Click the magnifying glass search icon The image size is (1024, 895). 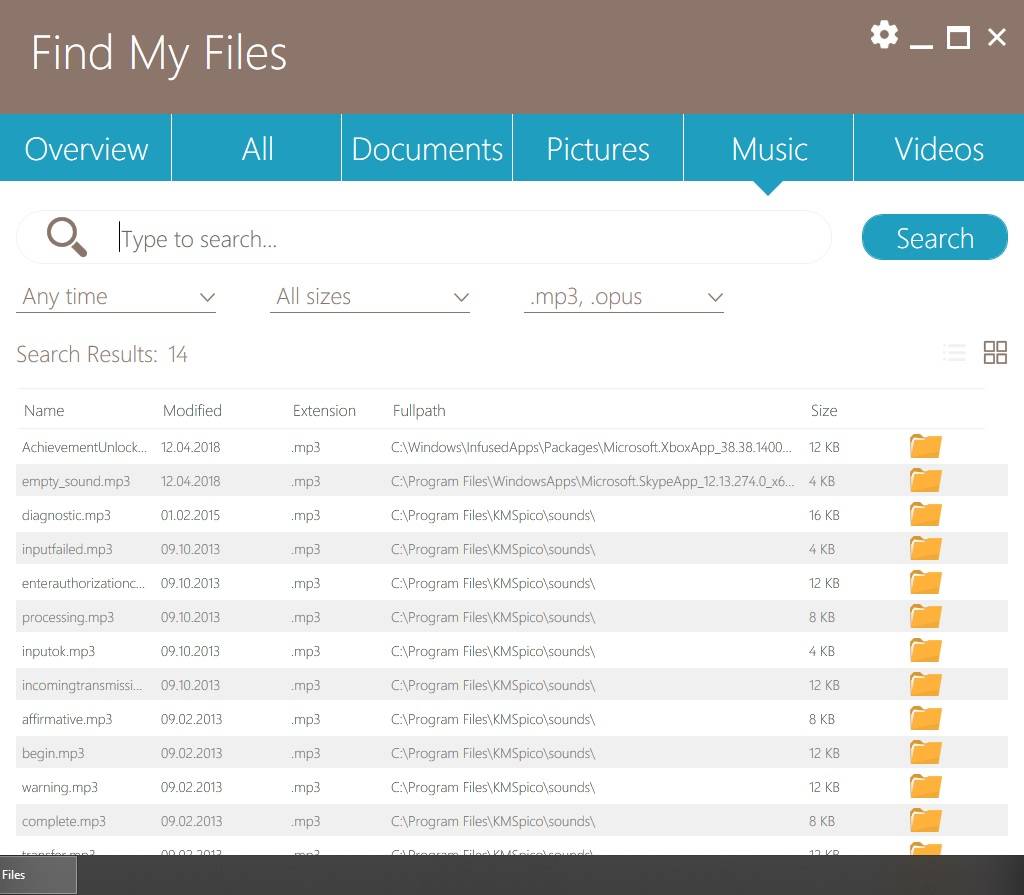(67, 236)
